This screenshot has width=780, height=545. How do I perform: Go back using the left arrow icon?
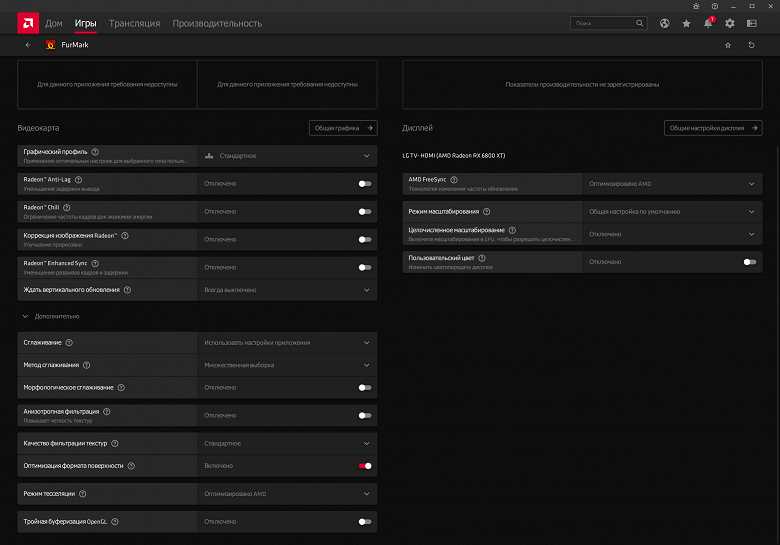point(28,45)
